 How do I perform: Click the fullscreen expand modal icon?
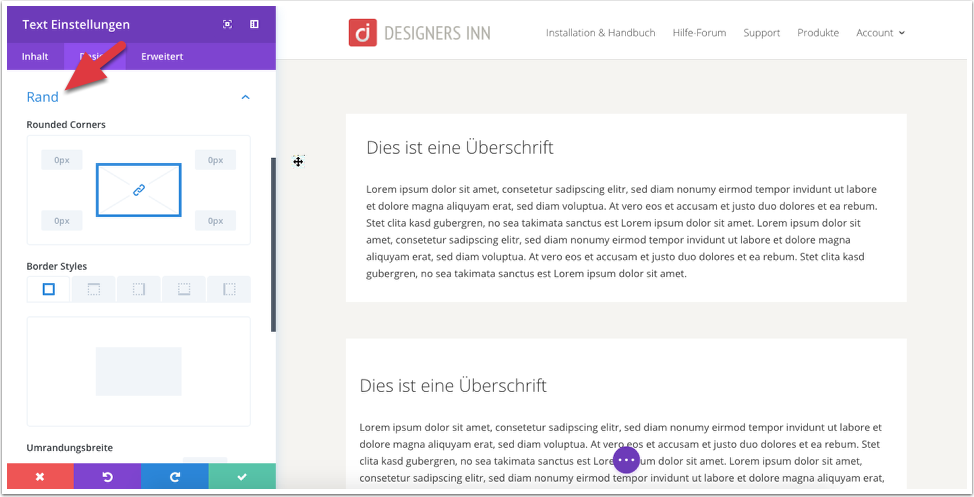pyautogui.click(x=227, y=24)
